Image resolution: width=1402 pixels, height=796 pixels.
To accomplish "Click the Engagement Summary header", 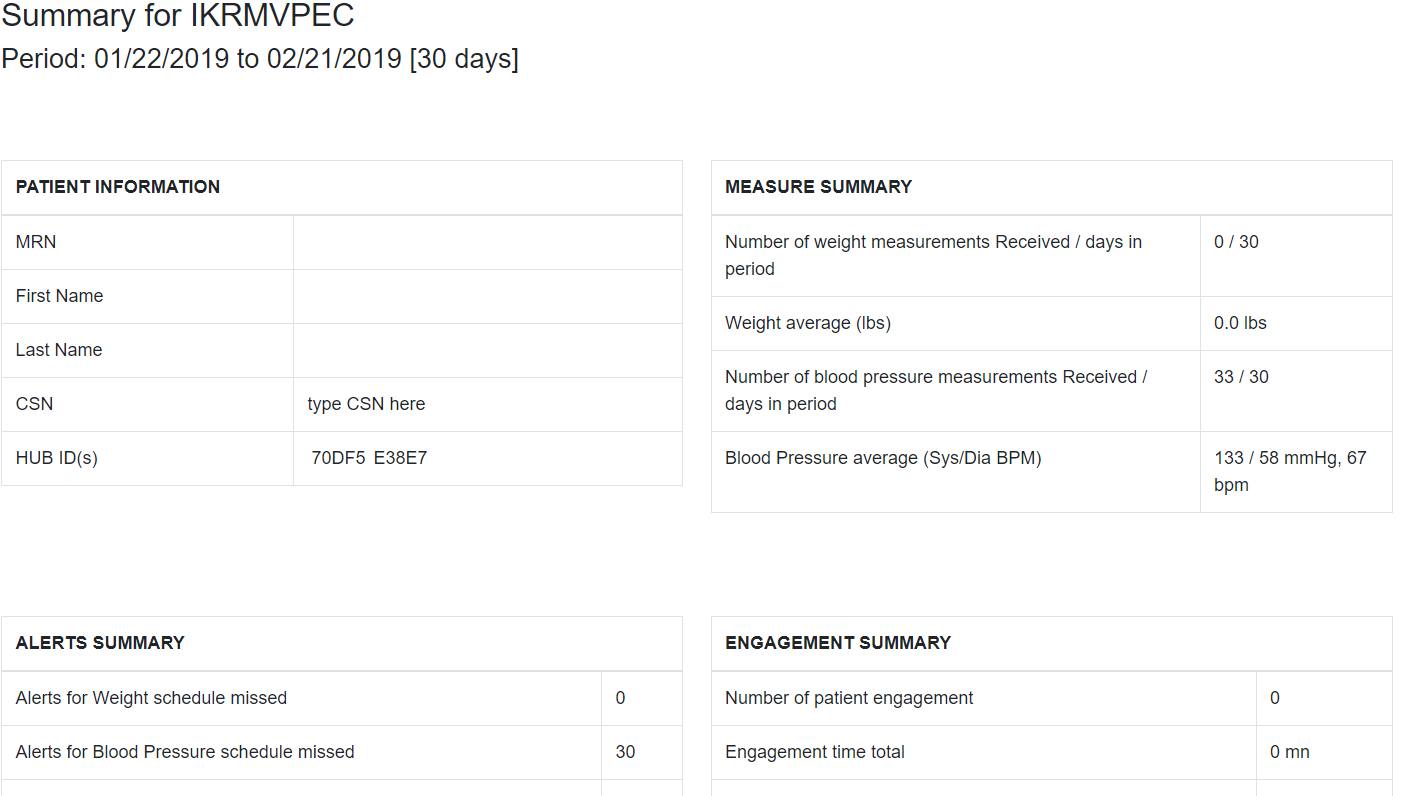I will pos(838,643).
